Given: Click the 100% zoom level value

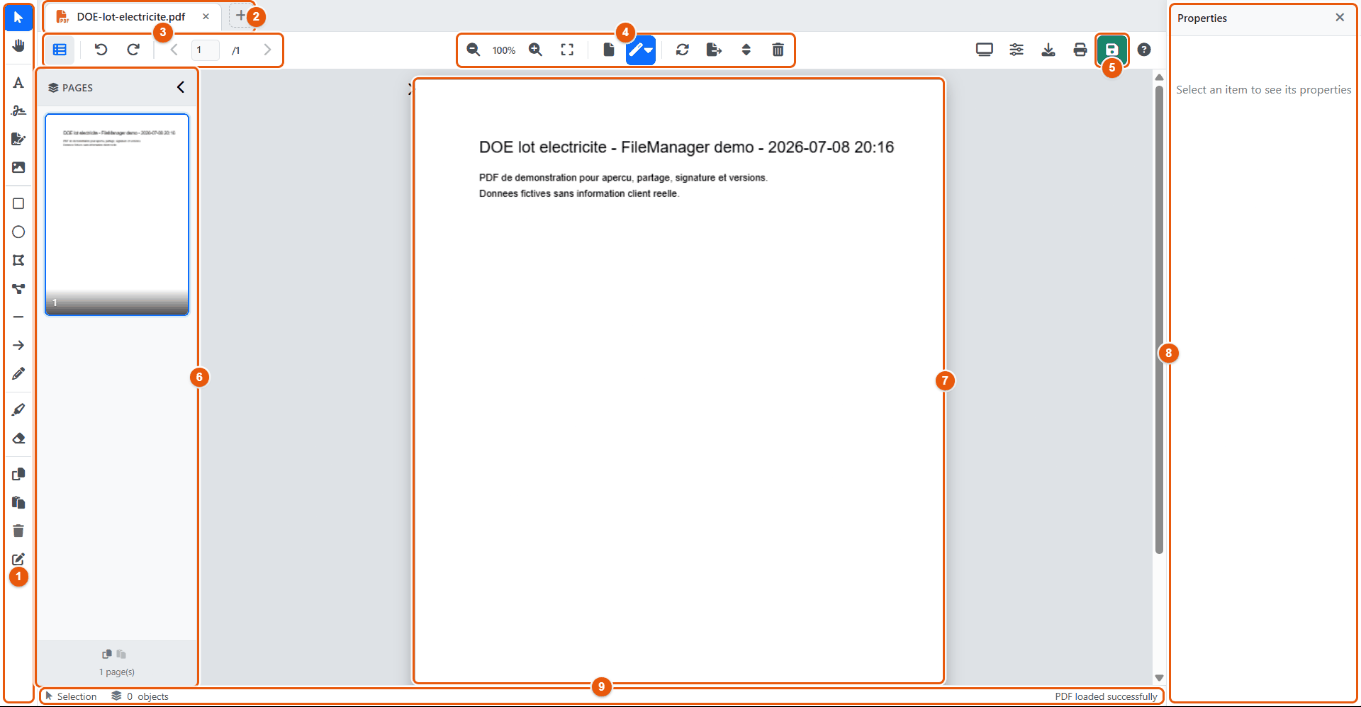Looking at the screenshot, I should [504, 50].
